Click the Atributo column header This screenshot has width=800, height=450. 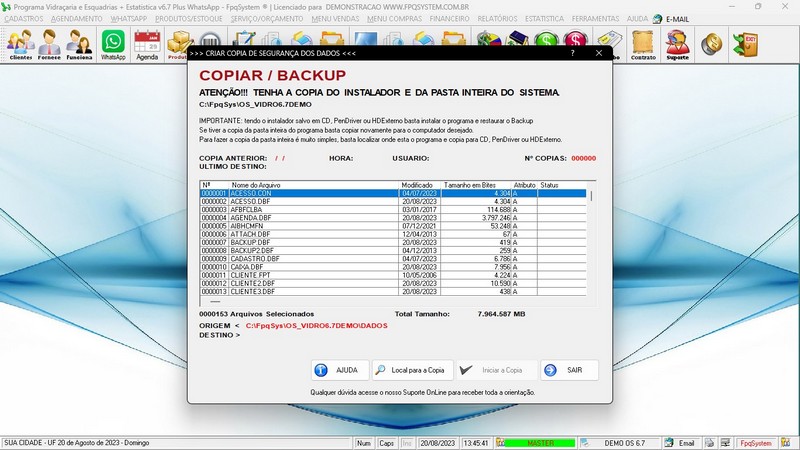point(524,185)
